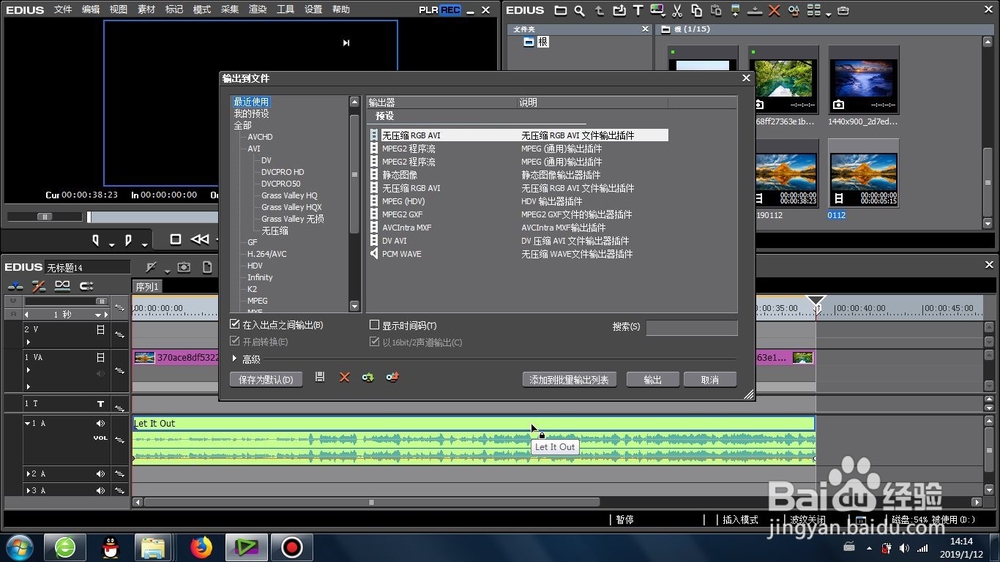Set In point in player
1000x562 pixels.
pyautogui.click(x=96, y=240)
